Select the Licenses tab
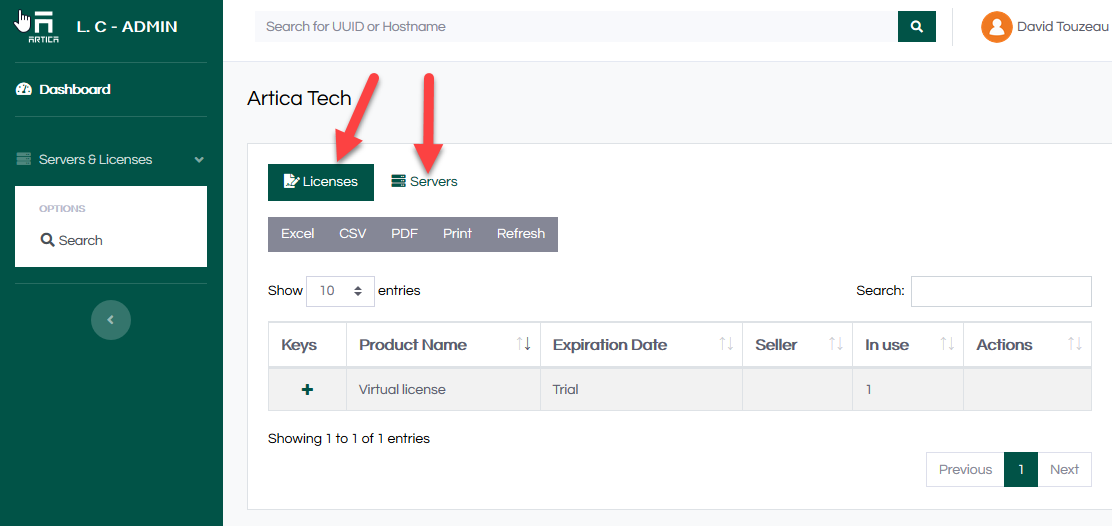Image resolution: width=1112 pixels, height=526 pixels. pyautogui.click(x=320, y=182)
